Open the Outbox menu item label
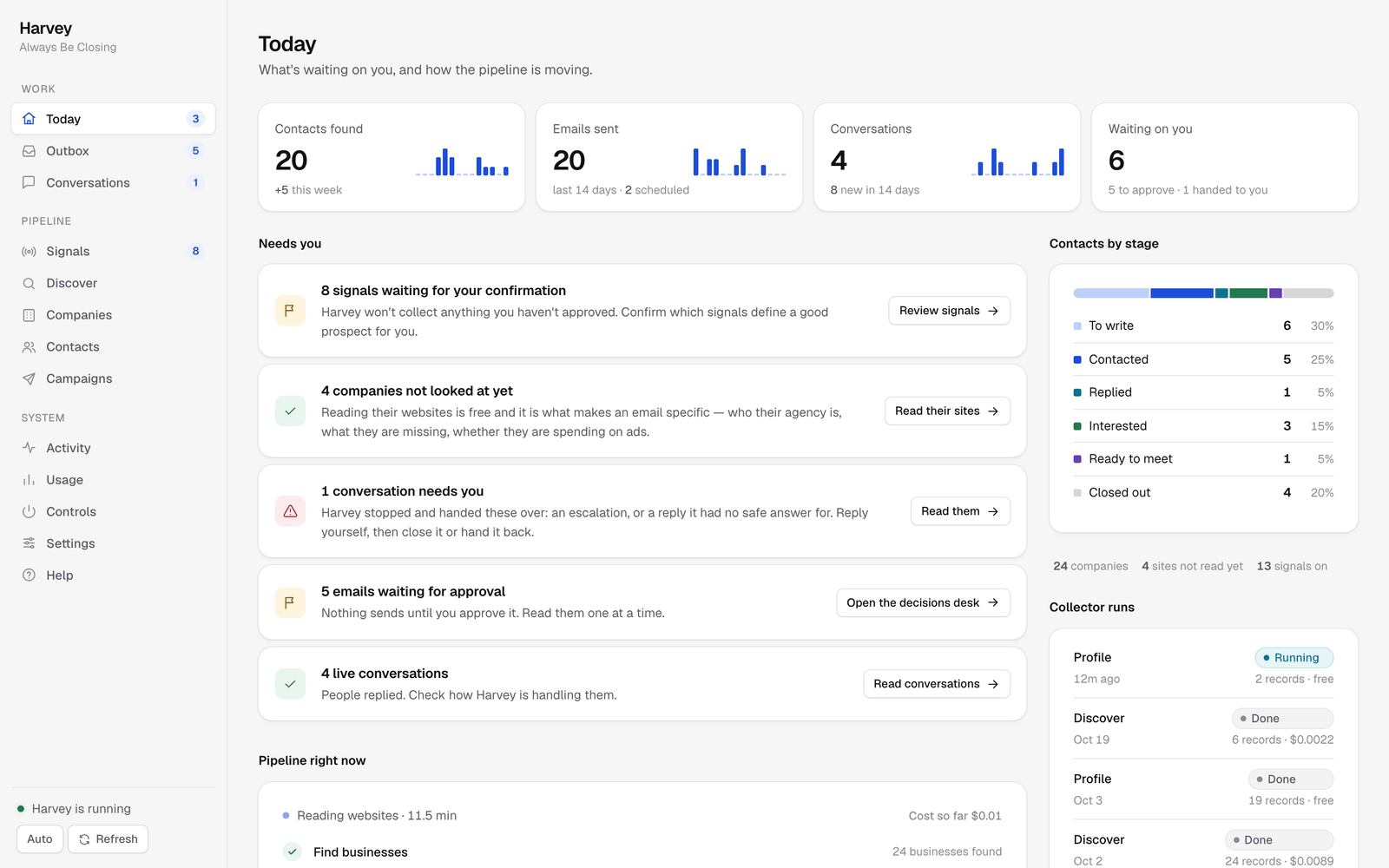Image resolution: width=1389 pixels, height=868 pixels. click(68, 151)
